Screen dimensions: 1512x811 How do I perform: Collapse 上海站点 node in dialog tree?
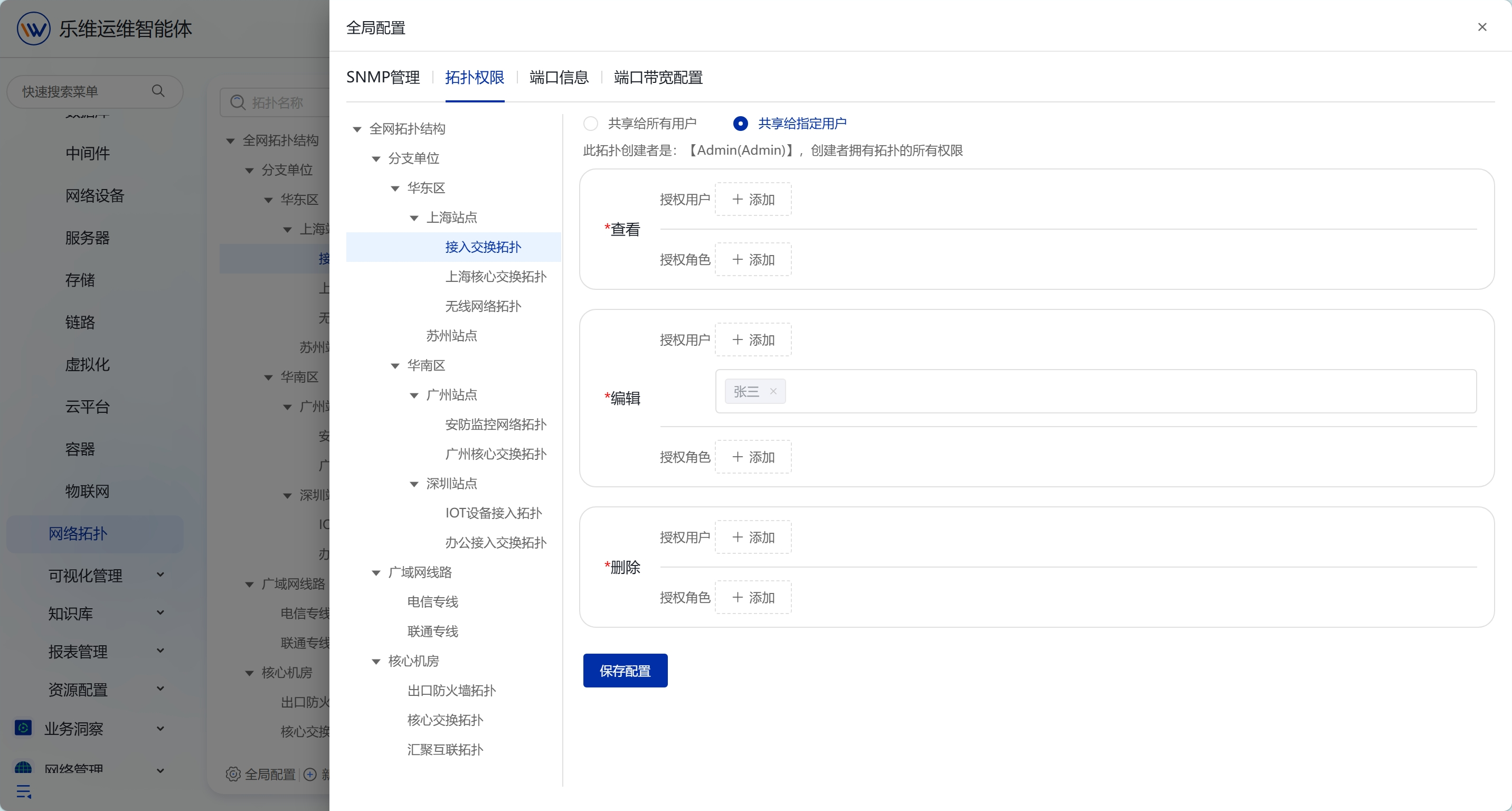414,218
